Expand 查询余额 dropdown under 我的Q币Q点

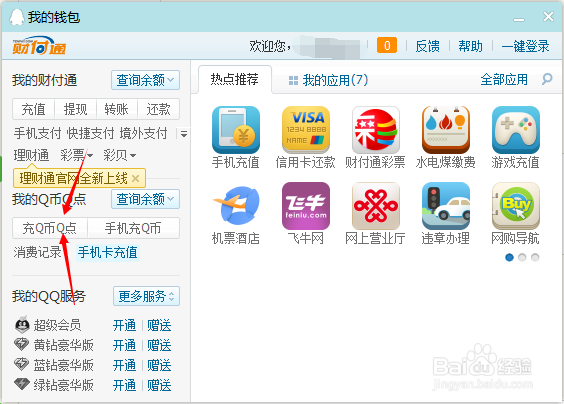tap(145, 199)
